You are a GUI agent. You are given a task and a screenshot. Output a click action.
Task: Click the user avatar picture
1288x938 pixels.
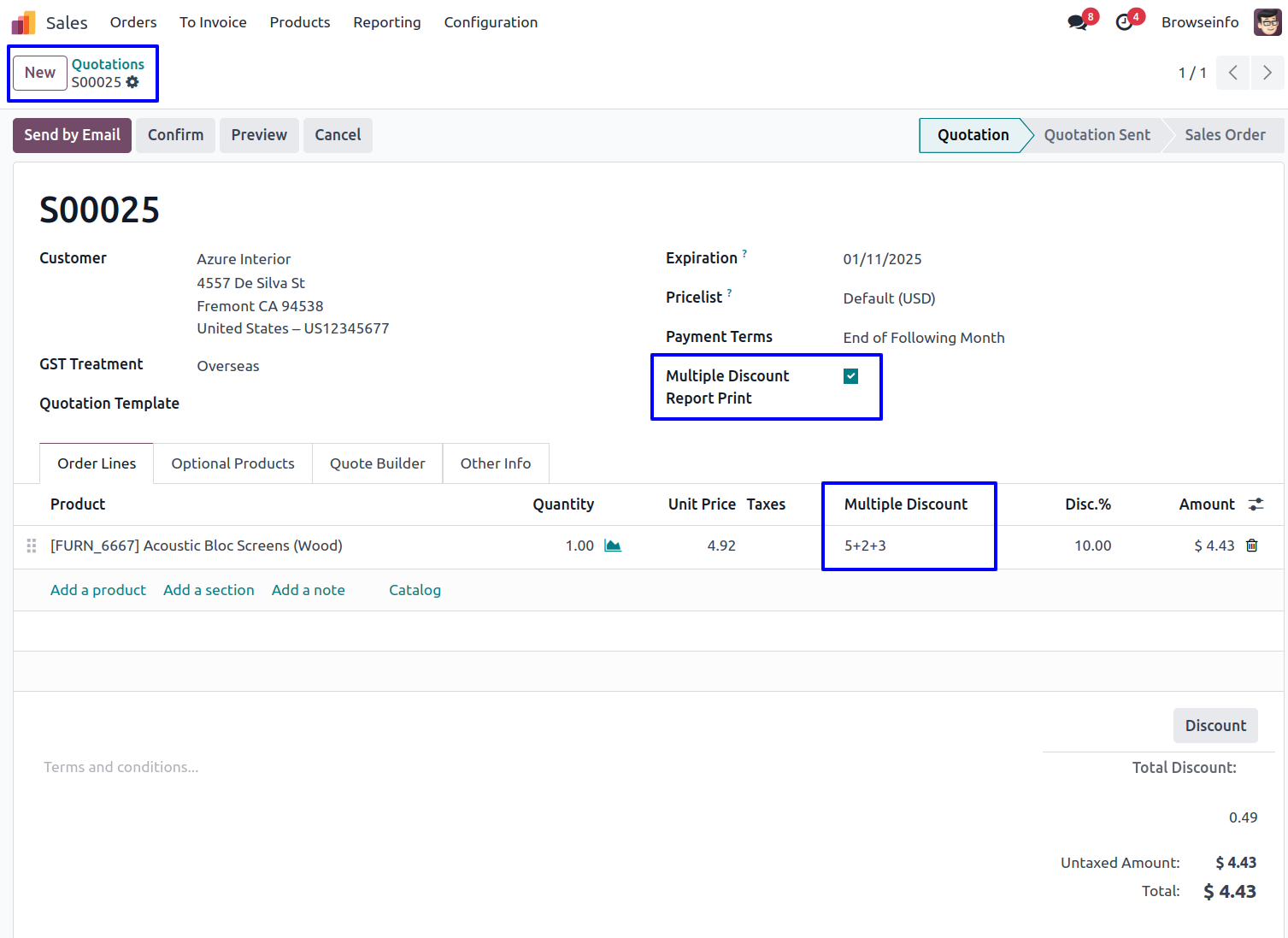point(1267,22)
